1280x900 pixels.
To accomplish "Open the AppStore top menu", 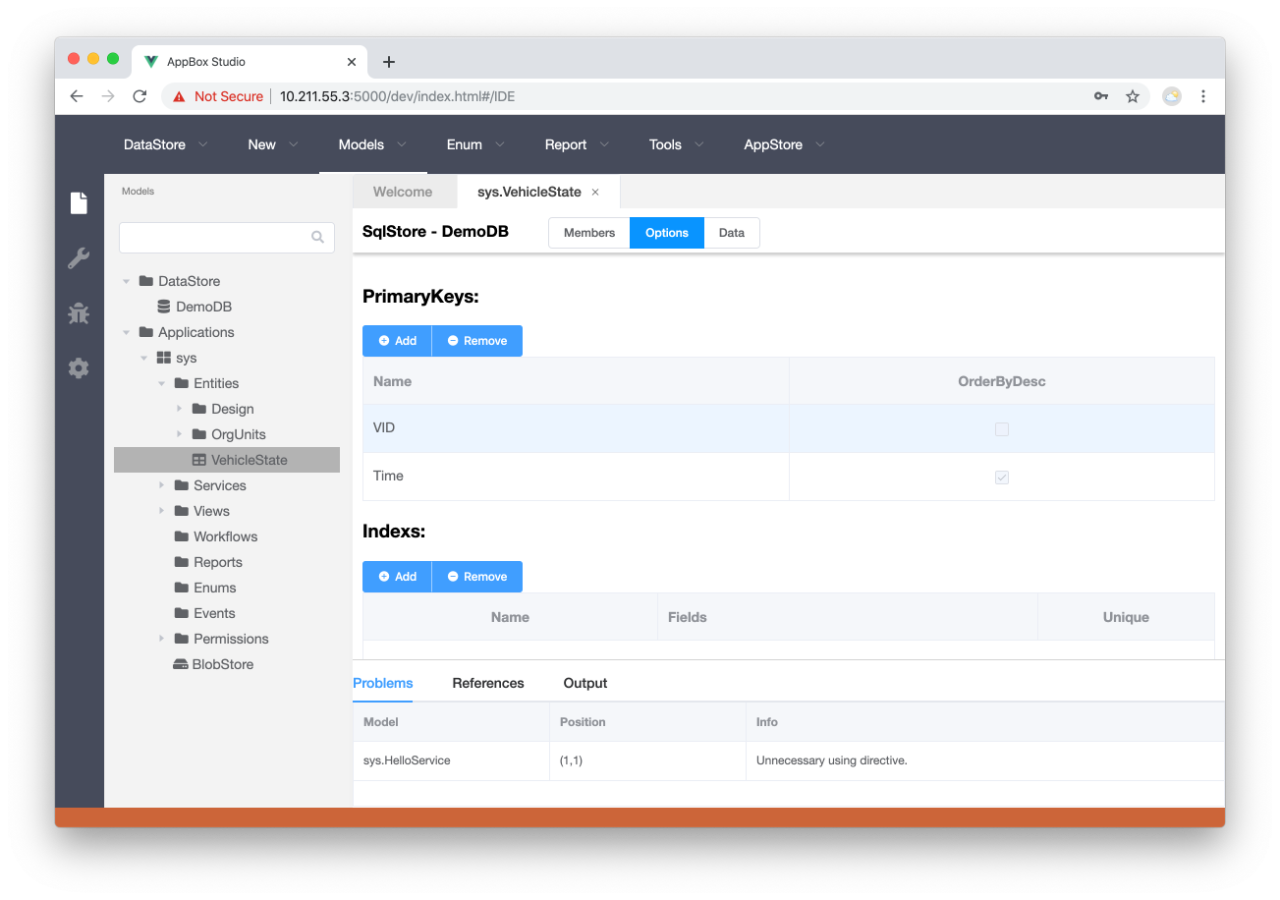I will 784,144.
